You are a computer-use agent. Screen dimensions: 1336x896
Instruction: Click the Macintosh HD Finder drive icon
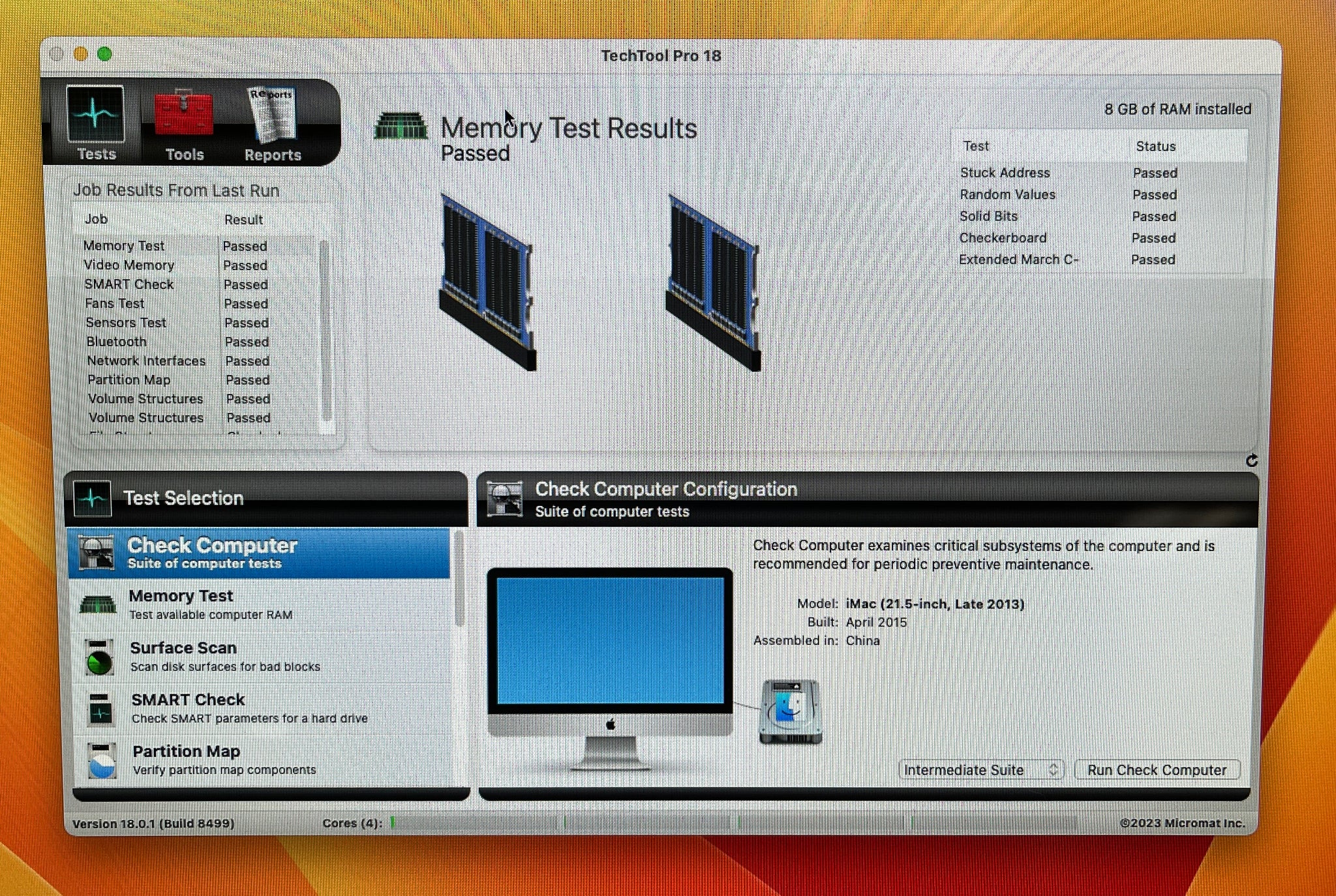[x=790, y=711]
